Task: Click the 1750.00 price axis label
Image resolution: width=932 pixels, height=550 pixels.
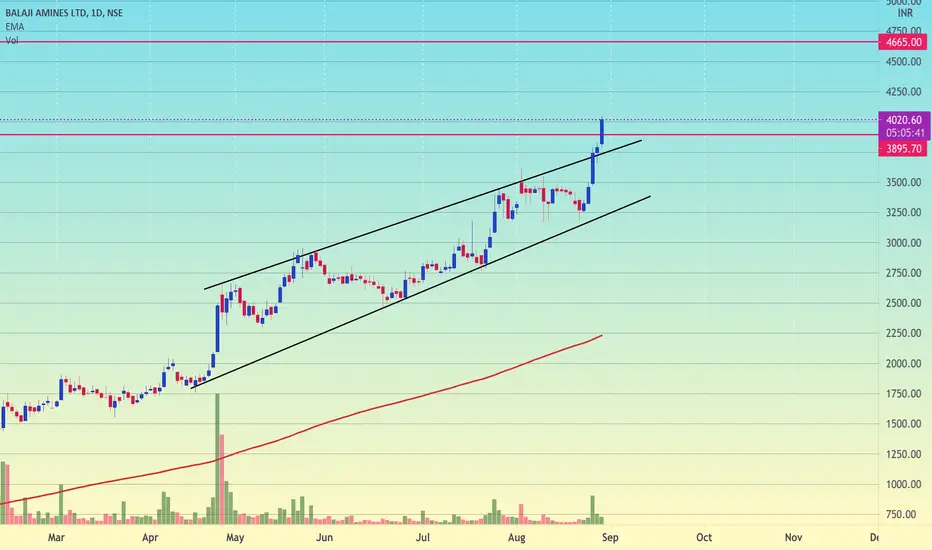Action: 903,394
